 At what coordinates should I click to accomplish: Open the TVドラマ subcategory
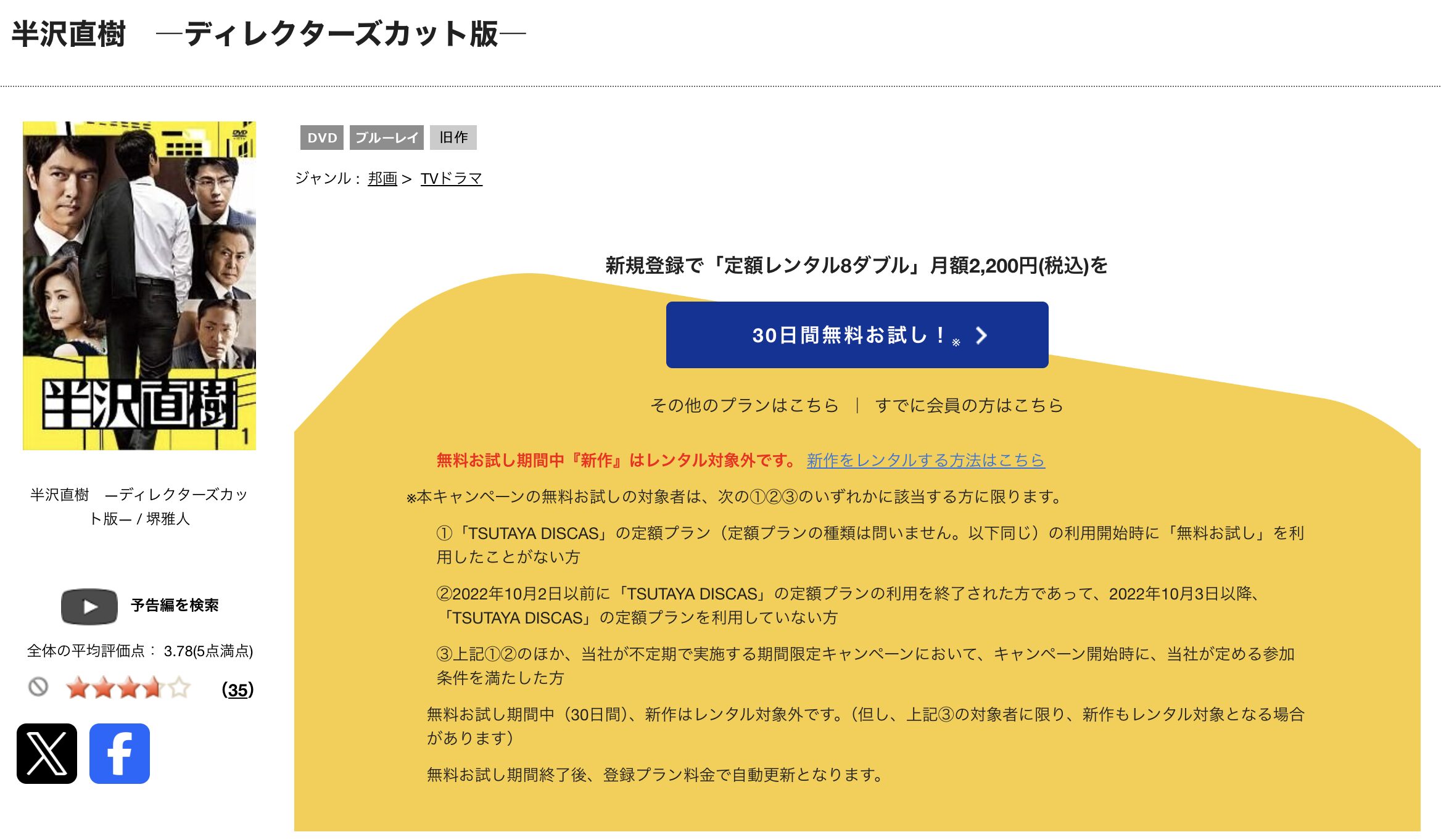pyautogui.click(x=450, y=178)
